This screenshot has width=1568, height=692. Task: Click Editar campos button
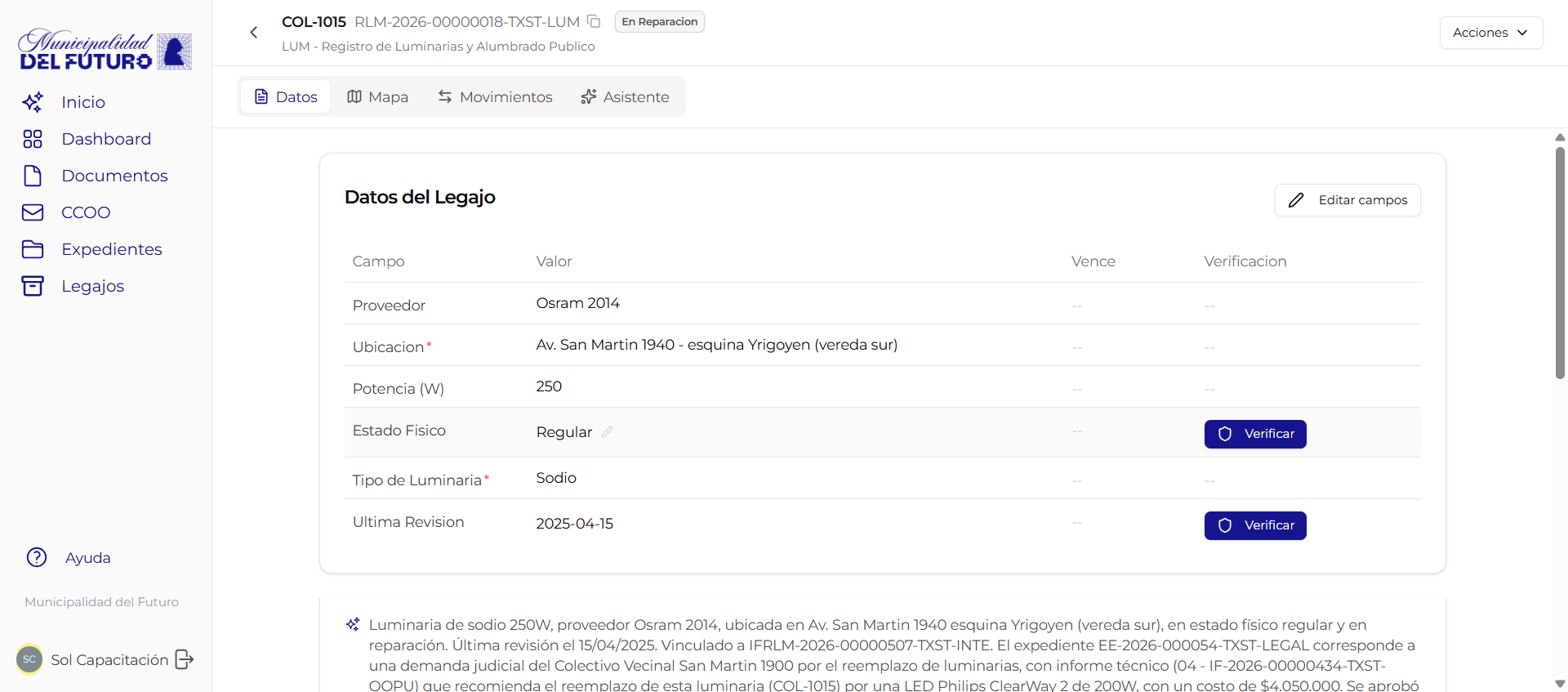click(x=1347, y=200)
